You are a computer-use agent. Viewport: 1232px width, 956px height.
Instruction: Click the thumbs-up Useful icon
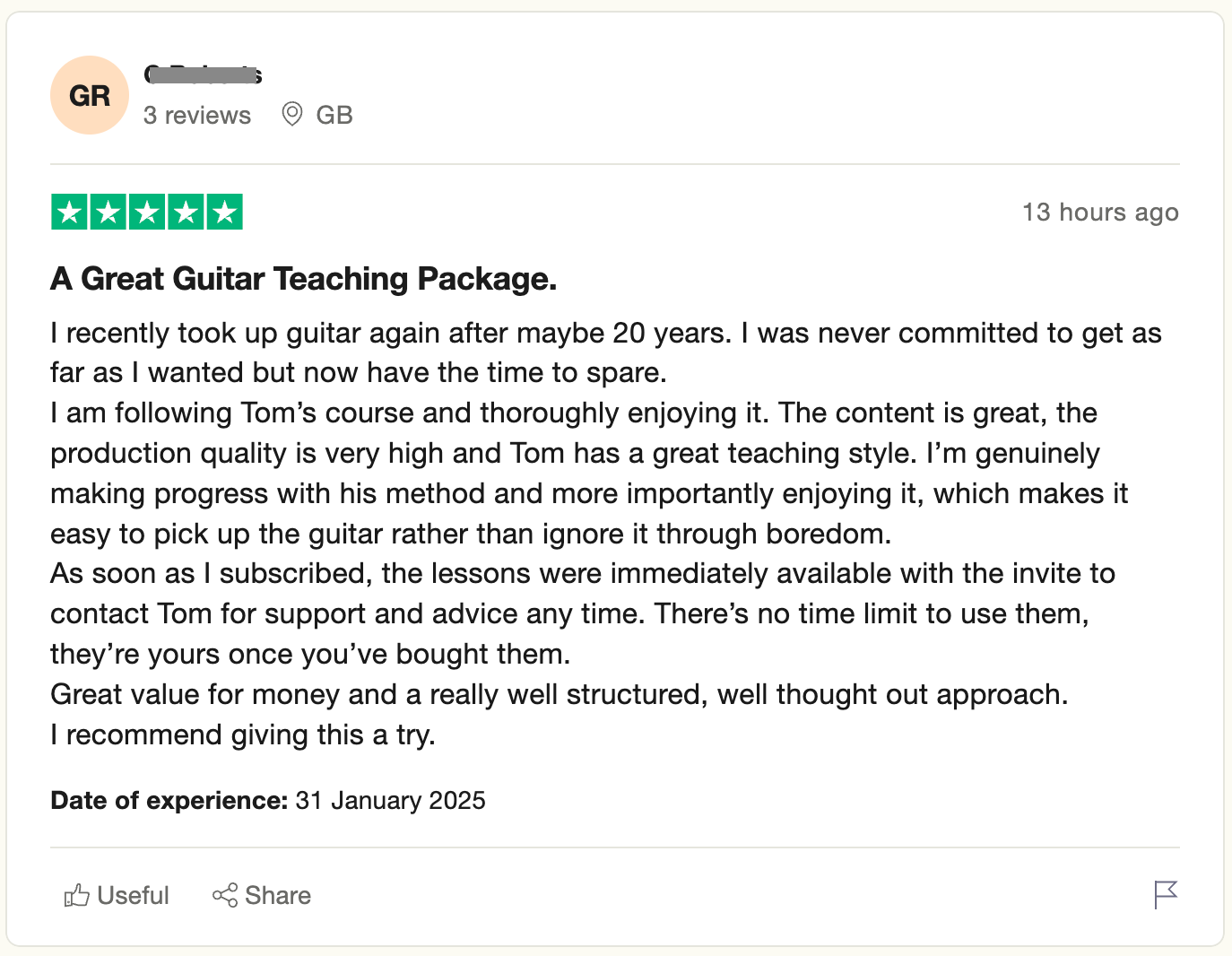[76, 895]
